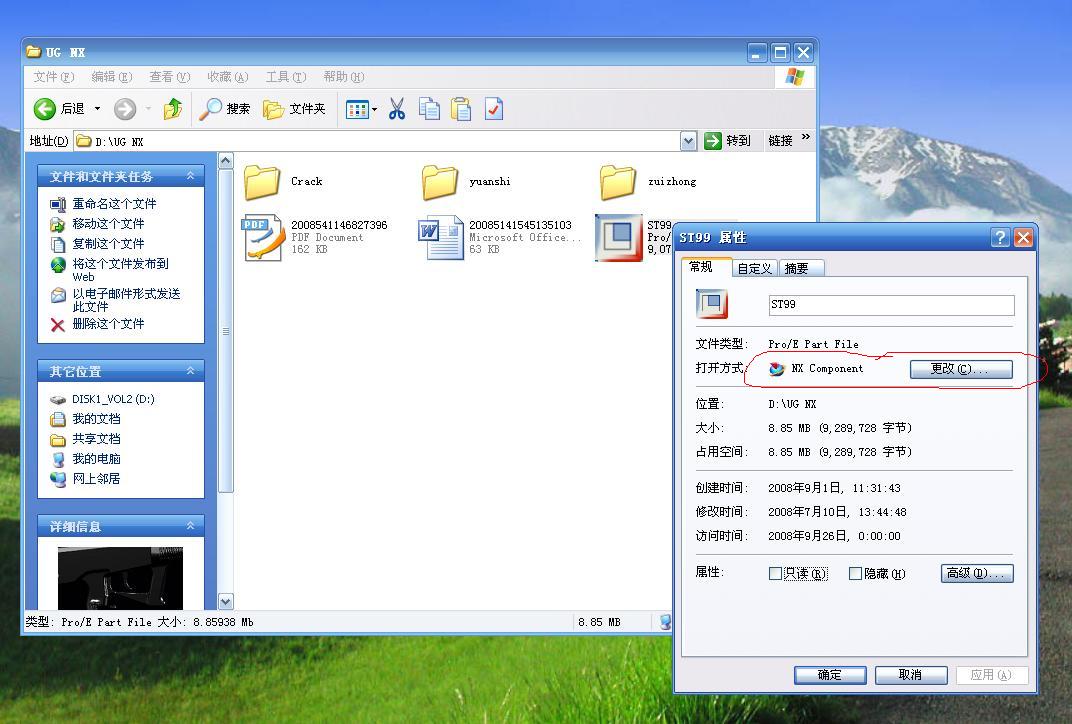
Task: Toggle the 文件夹 folders pane
Action: point(295,109)
